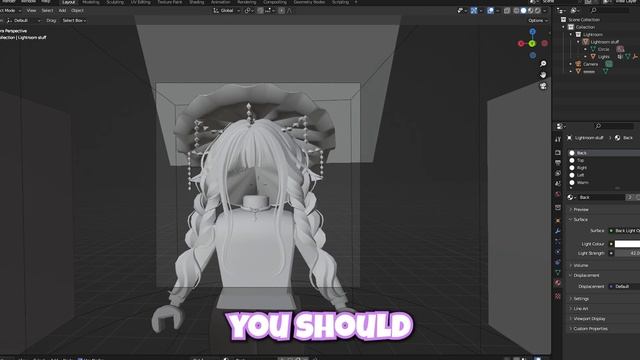Select the Warm material slot
This screenshot has width=640, height=360.
(604, 182)
